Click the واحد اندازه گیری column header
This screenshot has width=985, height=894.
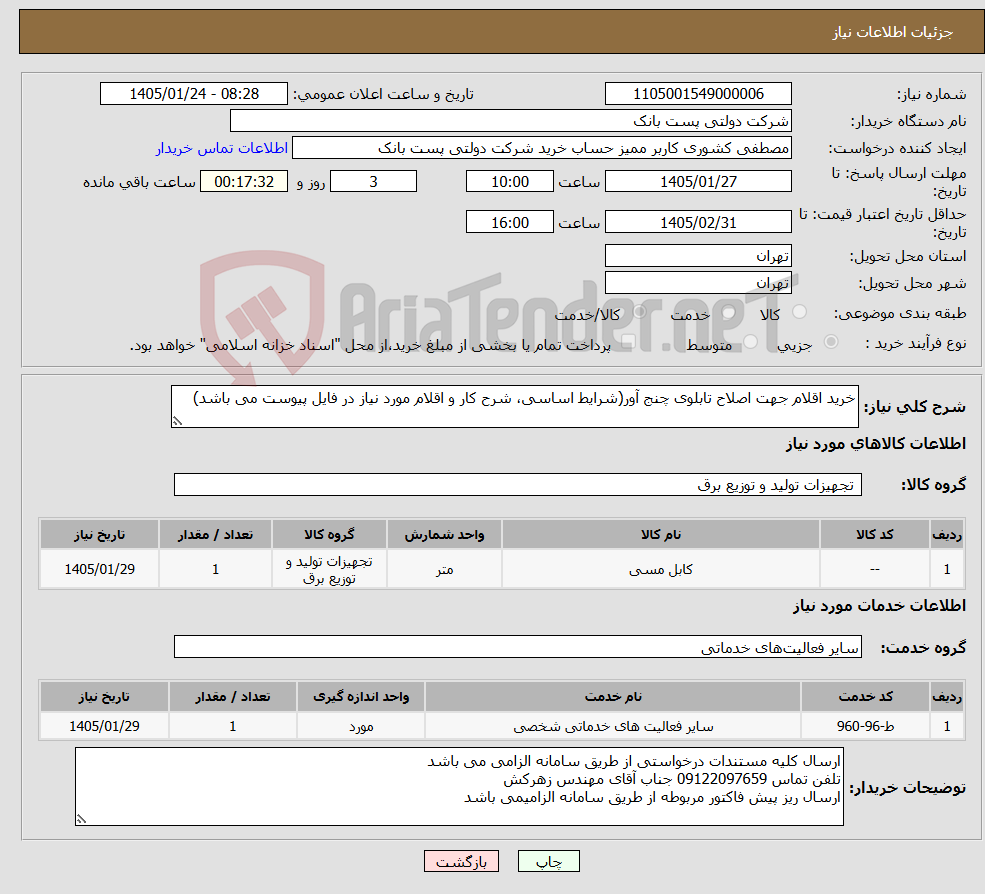(361, 697)
